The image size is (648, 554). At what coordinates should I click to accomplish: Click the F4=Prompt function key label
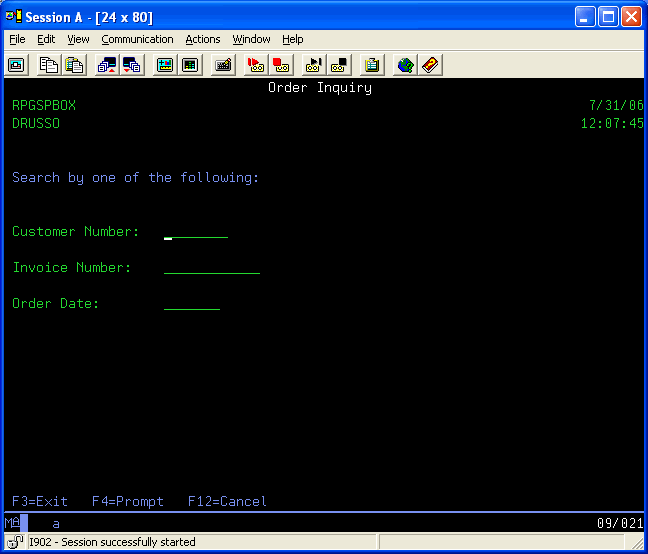point(128,501)
